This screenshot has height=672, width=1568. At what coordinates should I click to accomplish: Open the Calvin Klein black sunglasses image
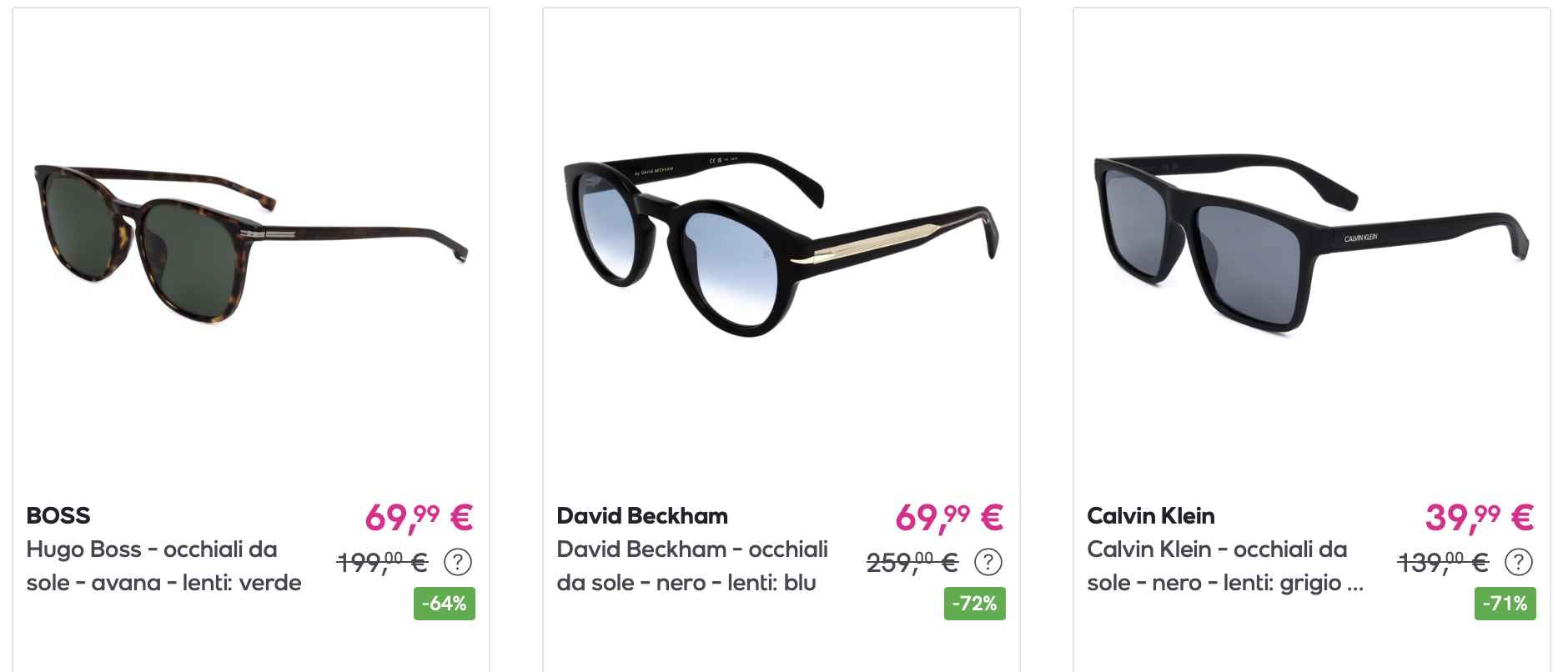coord(1312,244)
